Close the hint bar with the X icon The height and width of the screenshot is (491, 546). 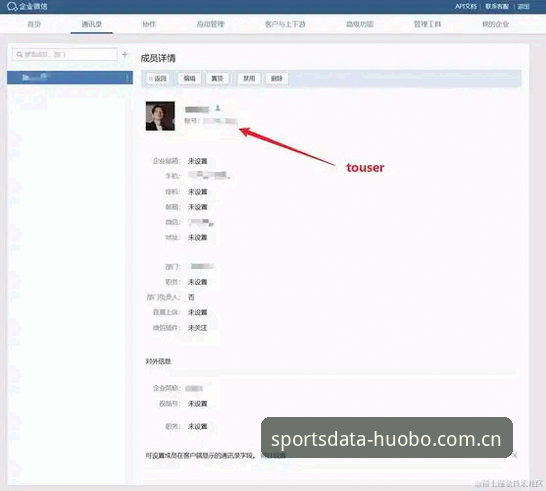click(x=515, y=455)
